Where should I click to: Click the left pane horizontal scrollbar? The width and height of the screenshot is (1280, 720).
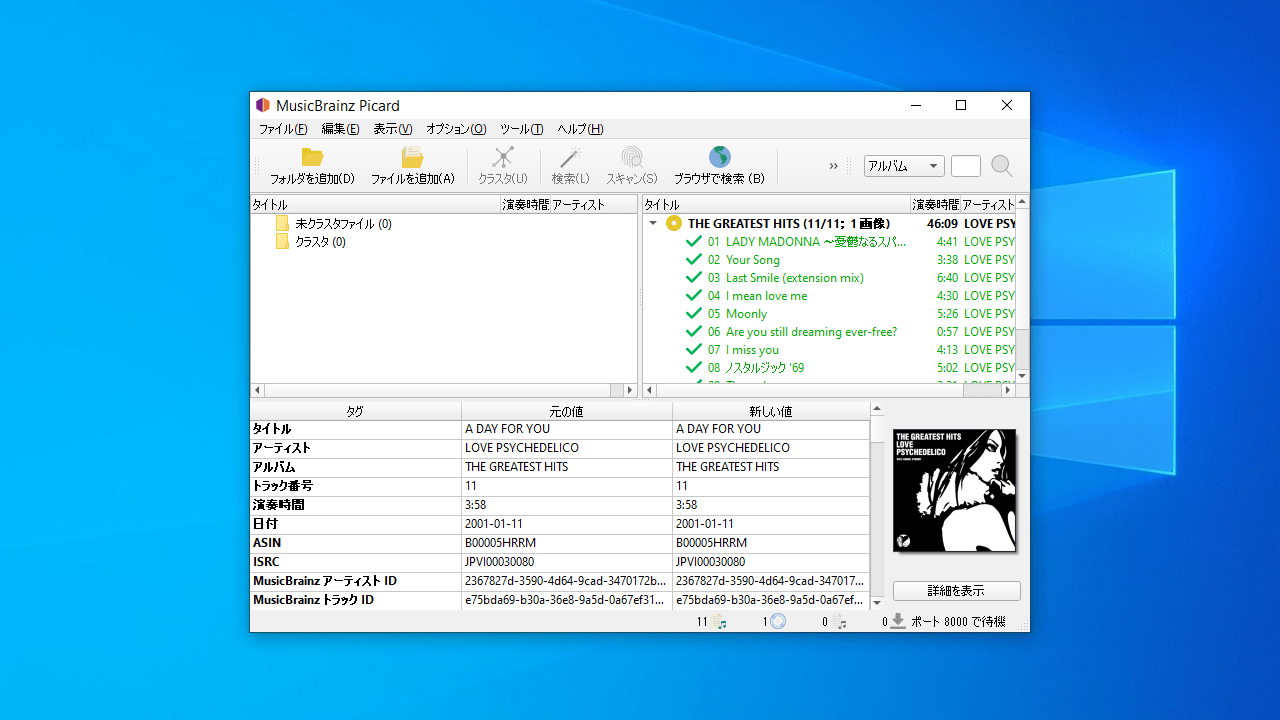444,390
